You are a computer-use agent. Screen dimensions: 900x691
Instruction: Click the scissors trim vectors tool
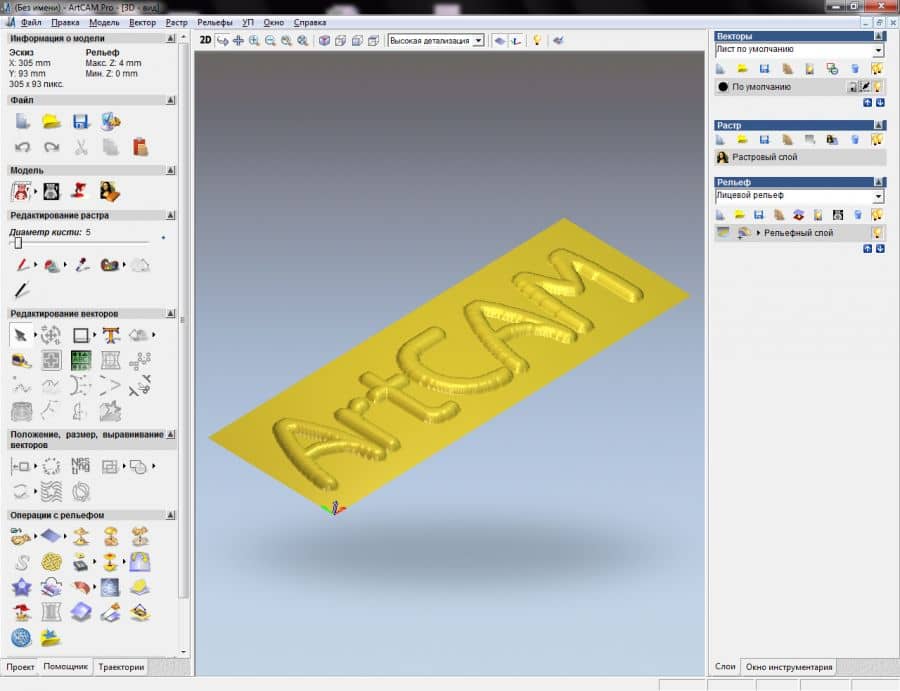(x=140, y=386)
